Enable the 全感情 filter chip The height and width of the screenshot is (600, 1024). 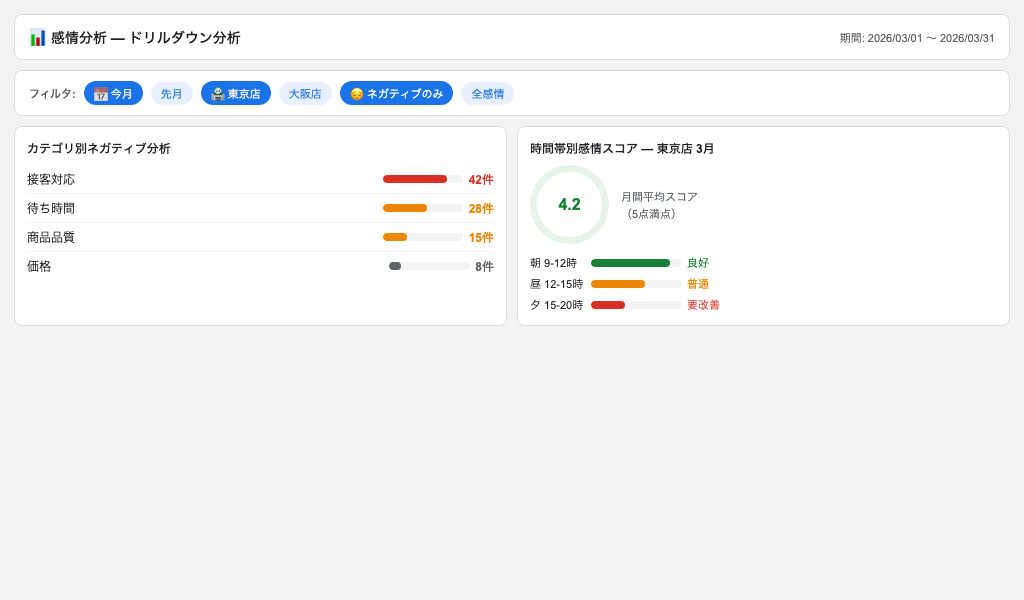click(487, 94)
